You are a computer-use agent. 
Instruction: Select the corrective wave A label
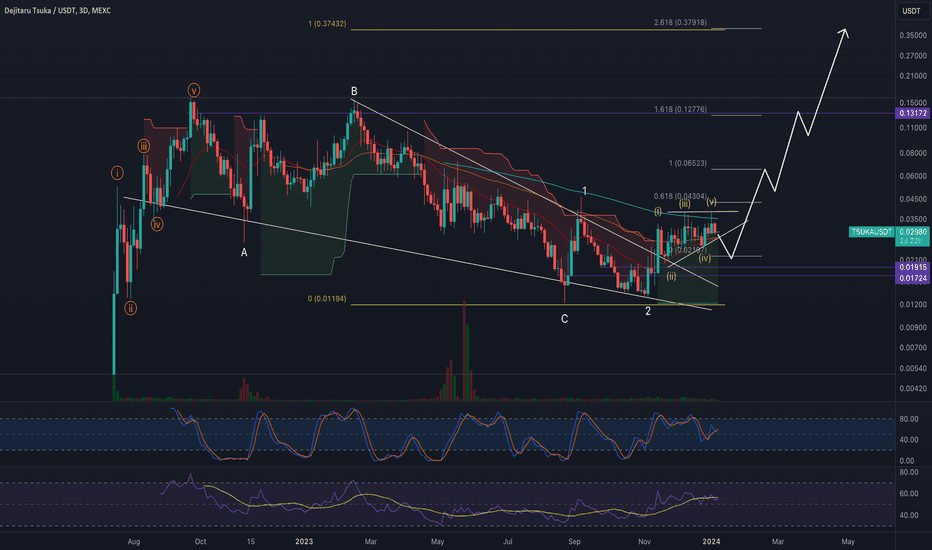coord(244,253)
